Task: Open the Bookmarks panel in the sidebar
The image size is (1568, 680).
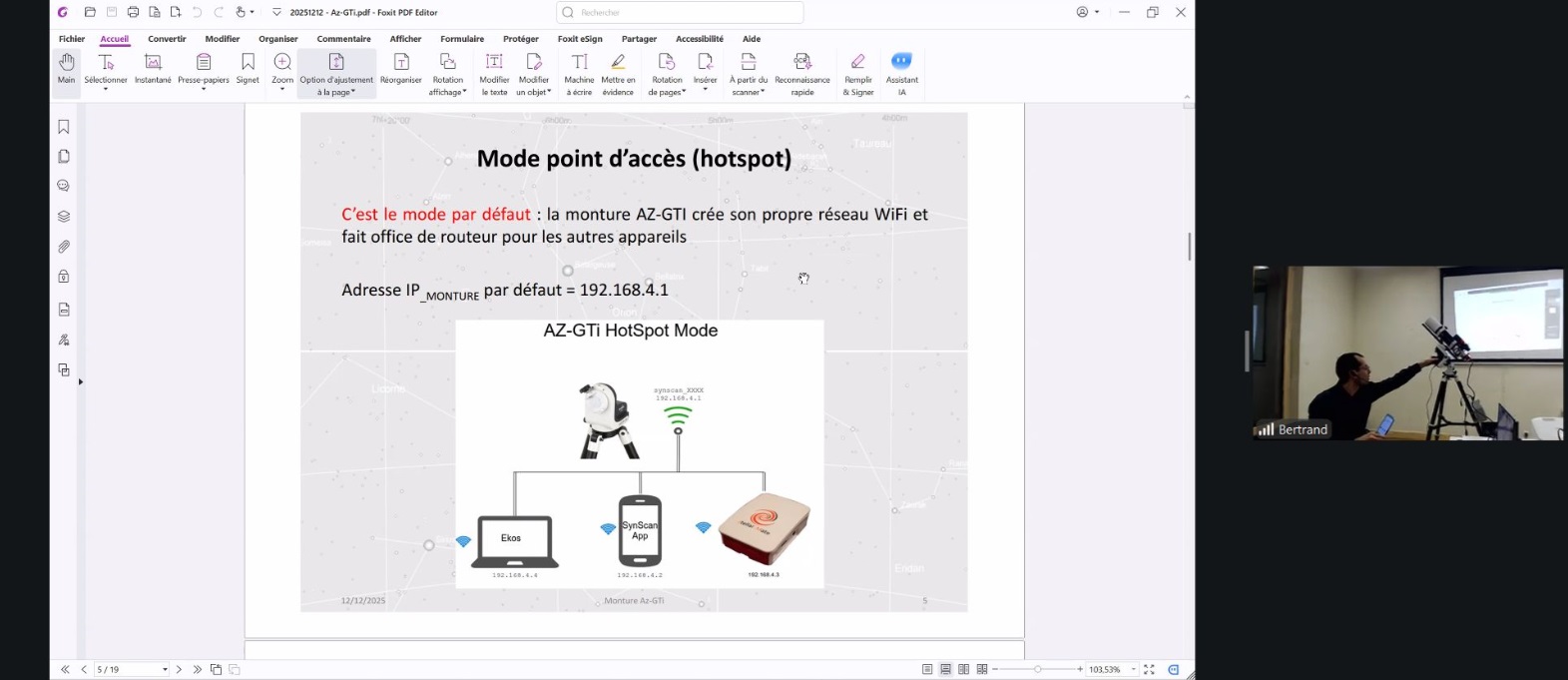Action: (x=63, y=127)
